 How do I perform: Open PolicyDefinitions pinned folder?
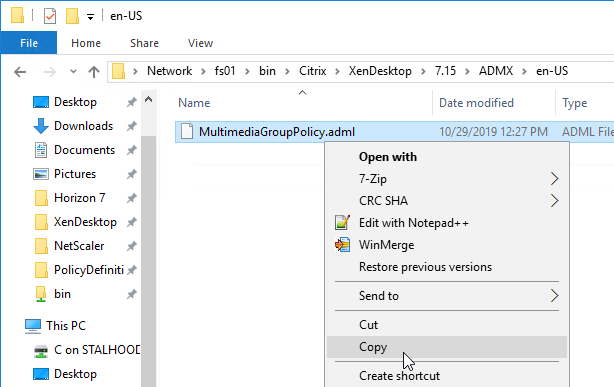88,270
